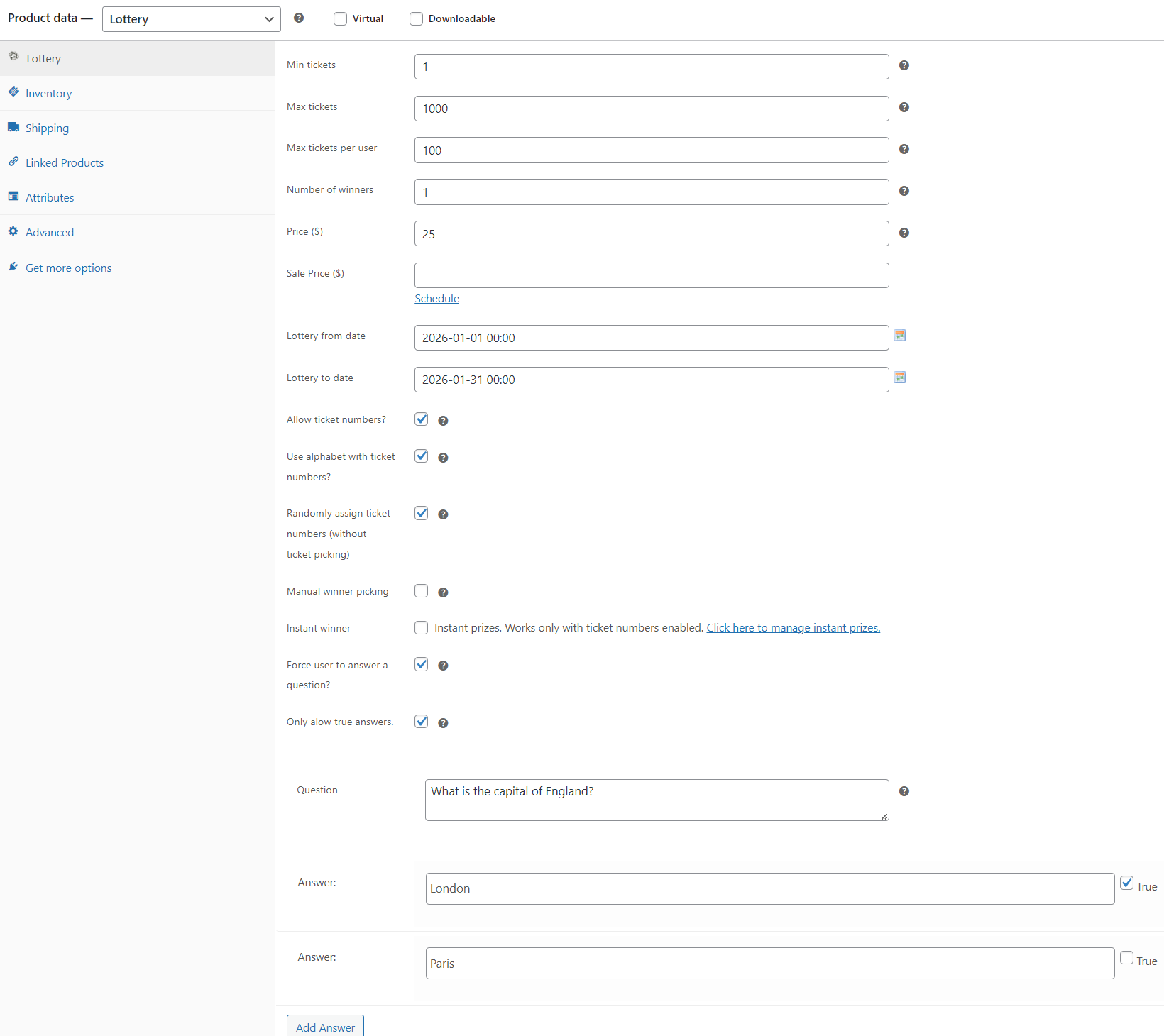1164x1036 pixels.
Task: Open the Schedule sale price link
Action: (436, 299)
